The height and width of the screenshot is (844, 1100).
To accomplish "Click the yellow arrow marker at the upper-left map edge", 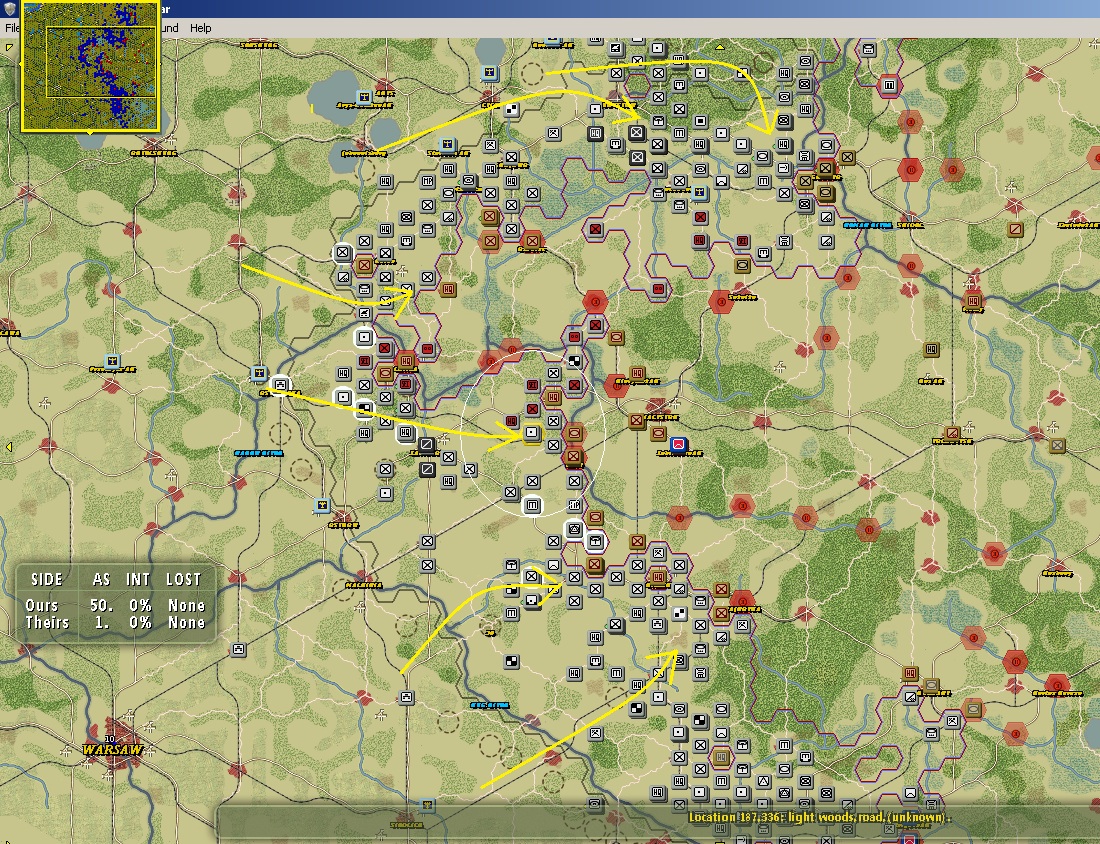I will [x=9, y=47].
